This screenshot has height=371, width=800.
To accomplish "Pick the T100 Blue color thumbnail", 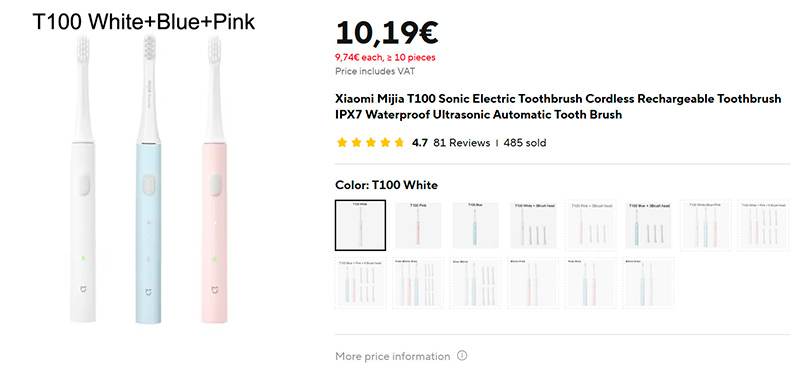I will pos(476,225).
